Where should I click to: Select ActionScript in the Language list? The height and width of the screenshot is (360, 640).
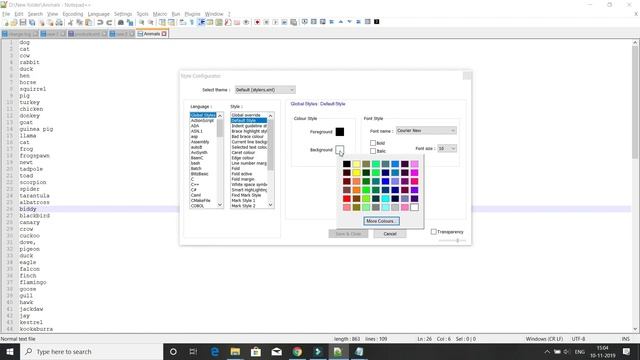point(203,121)
